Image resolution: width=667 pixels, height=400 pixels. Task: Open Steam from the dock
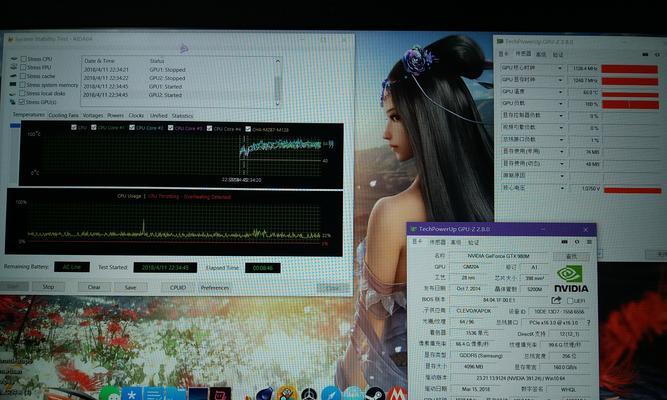[x=375, y=394]
